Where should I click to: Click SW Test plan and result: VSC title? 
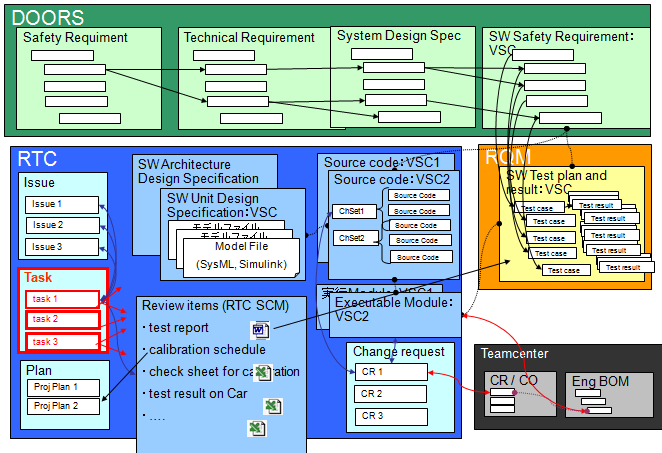[556, 182]
